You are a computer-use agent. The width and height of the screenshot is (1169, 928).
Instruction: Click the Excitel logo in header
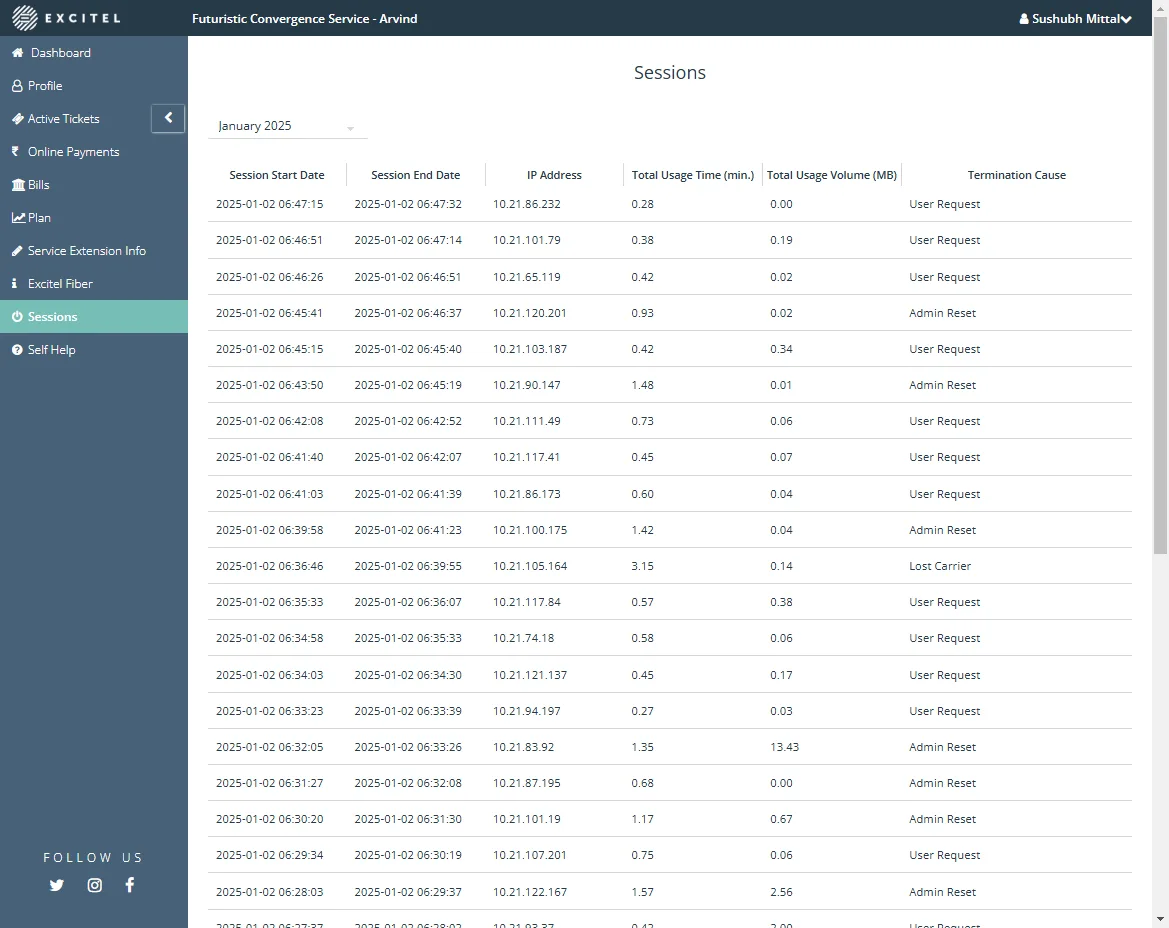coord(66,18)
